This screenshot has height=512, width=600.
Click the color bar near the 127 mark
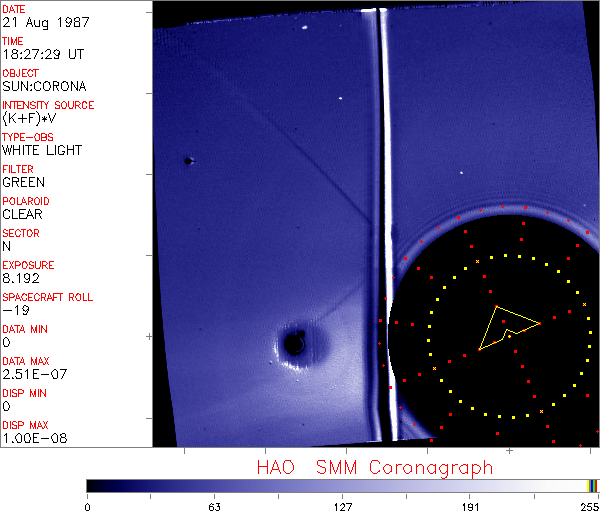pyautogui.click(x=343, y=485)
